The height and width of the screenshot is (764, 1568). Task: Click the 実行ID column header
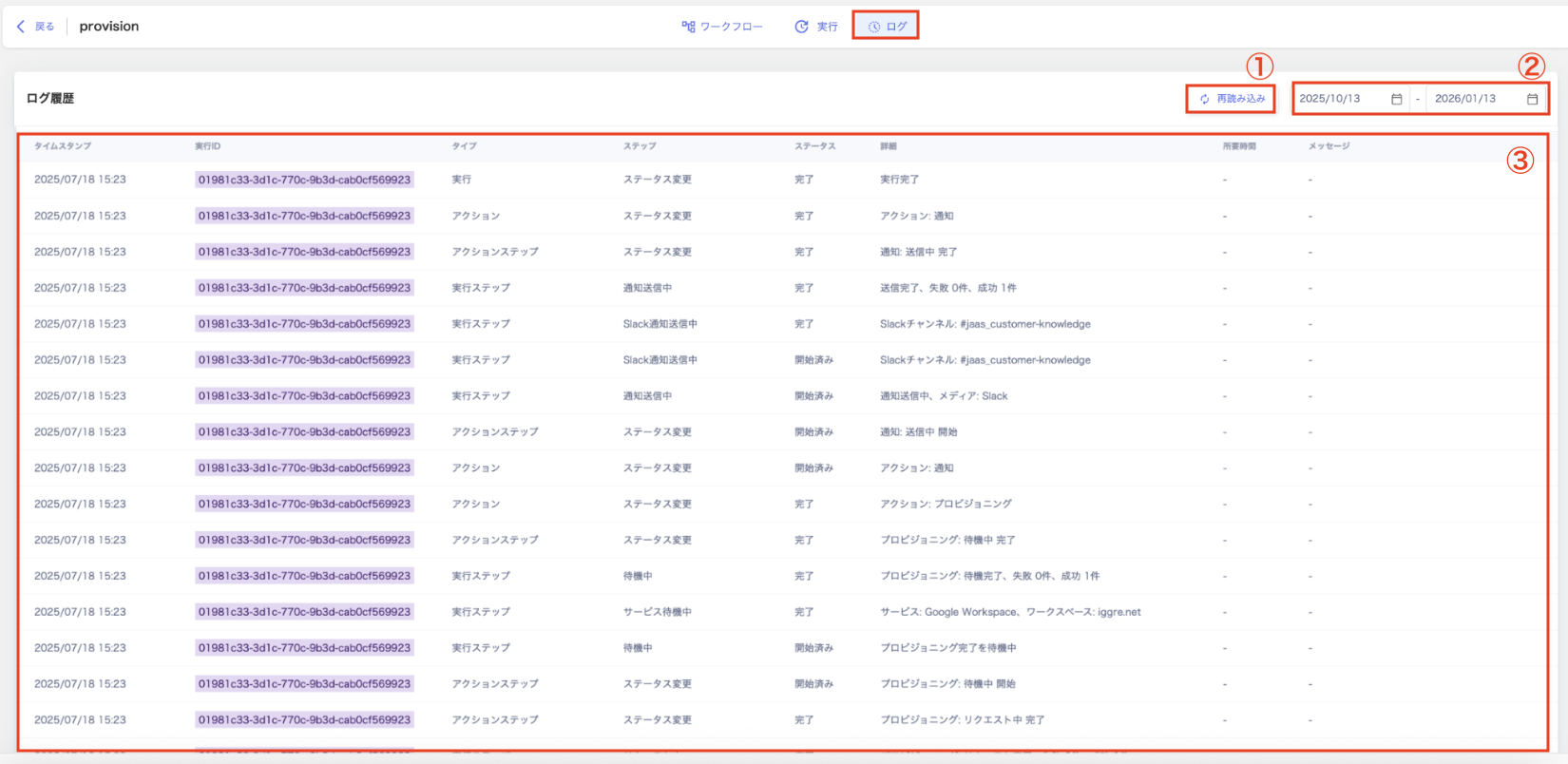208,146
